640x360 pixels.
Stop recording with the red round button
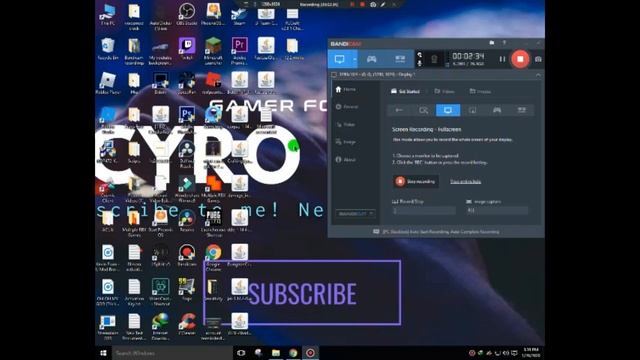(520, 59)
